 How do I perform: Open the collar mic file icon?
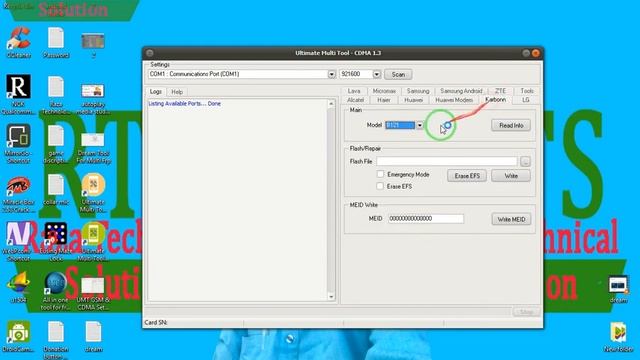click(56, 189)
